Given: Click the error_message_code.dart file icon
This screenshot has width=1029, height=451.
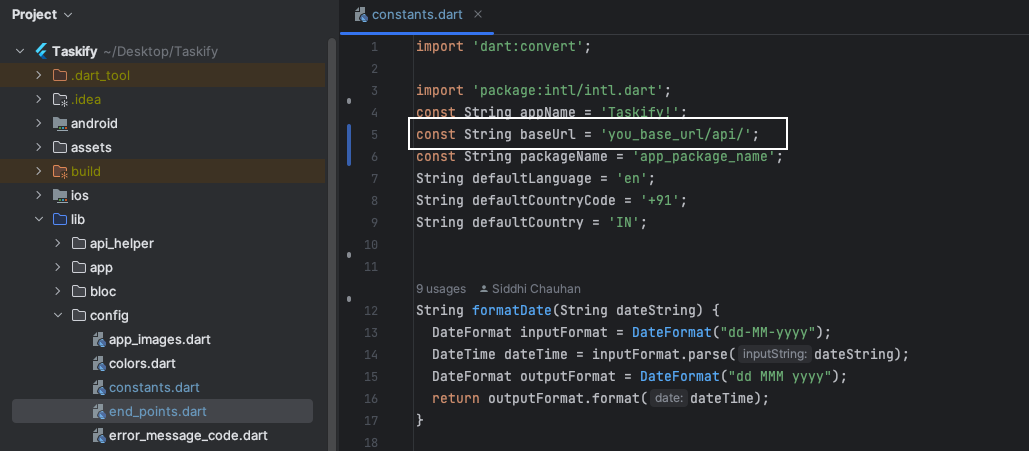Looking at the screenshot, I should coord(98,435).
